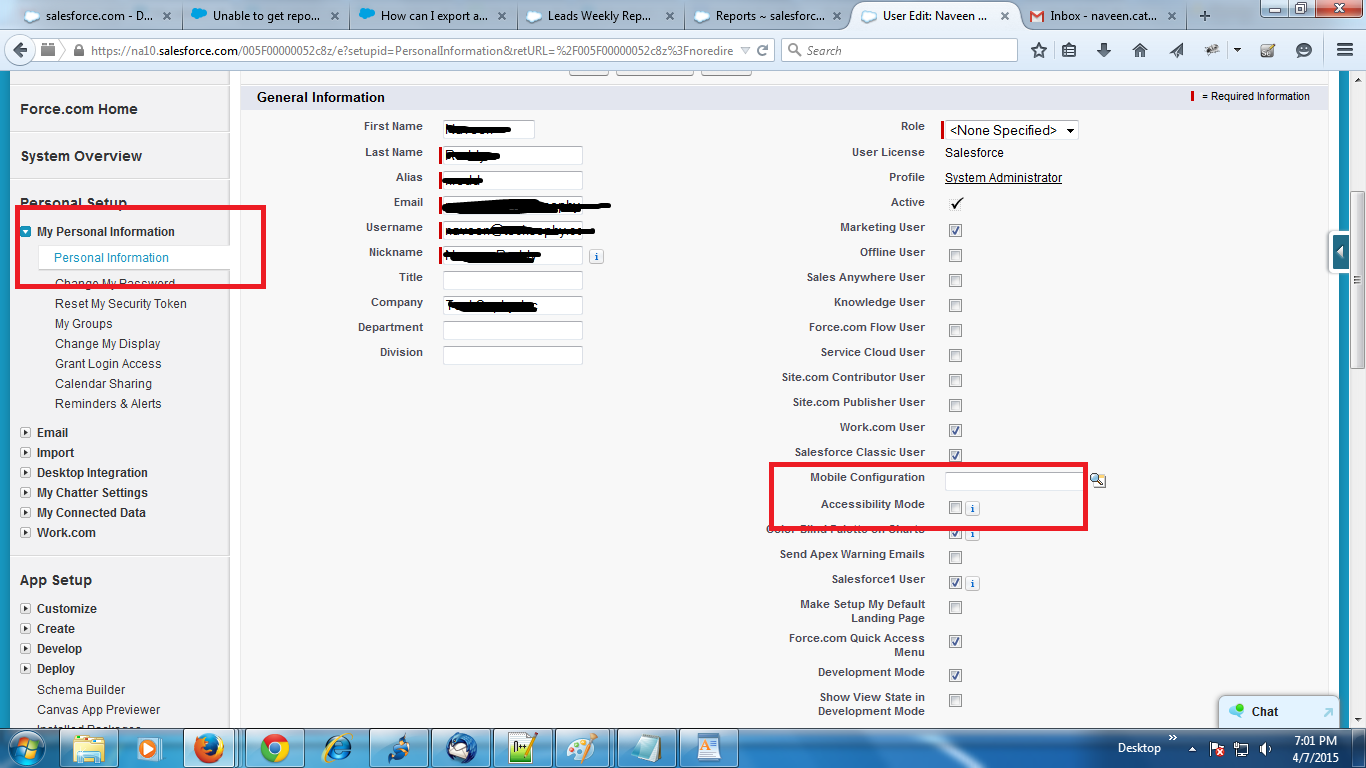The height and width of the screenshot is (768, 1366).
Task: Switch to the Leads Weekly Report tab
Action: coord(601,15)
